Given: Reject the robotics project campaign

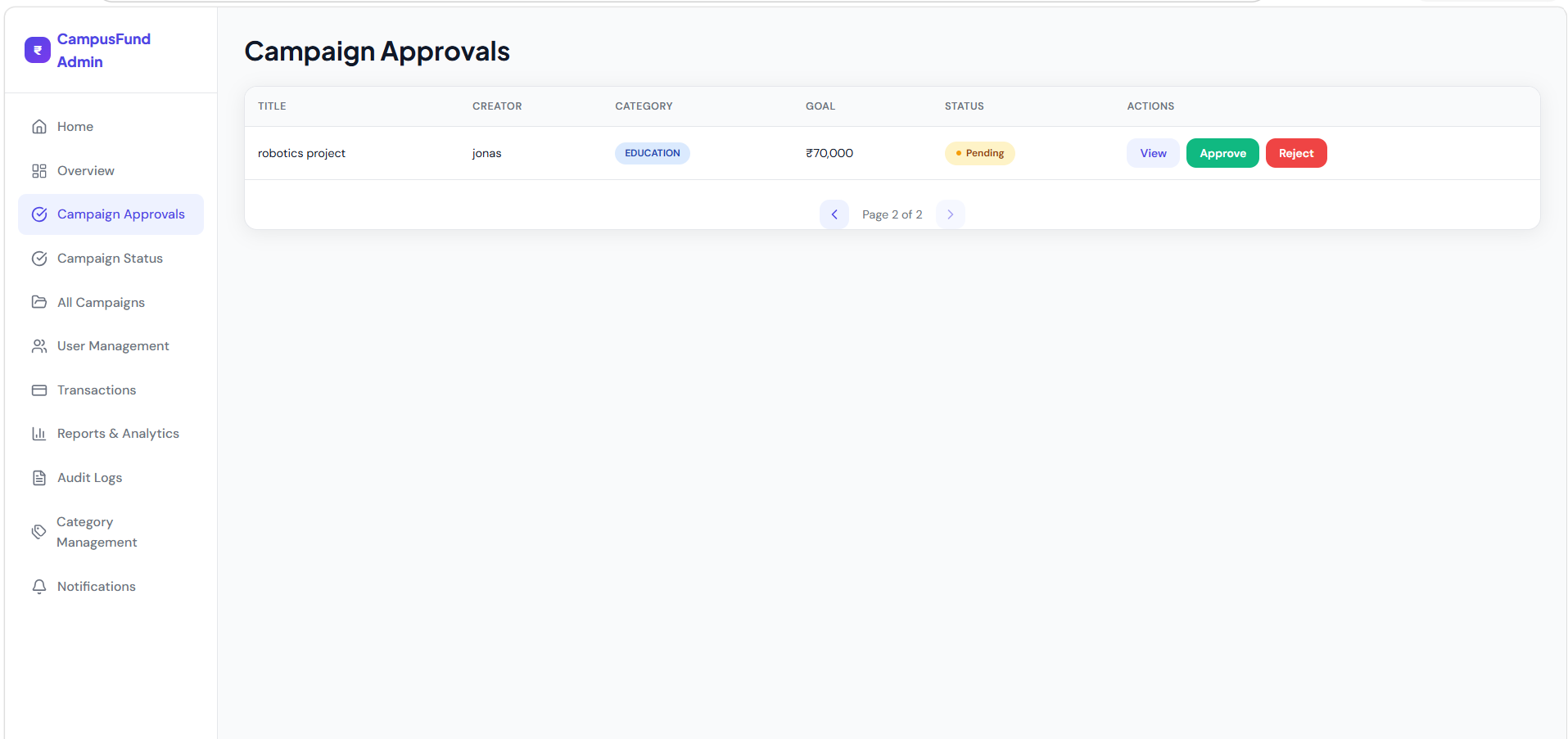Looking at the screenshot, I should pyautogui.click(x=1296, y=153).
